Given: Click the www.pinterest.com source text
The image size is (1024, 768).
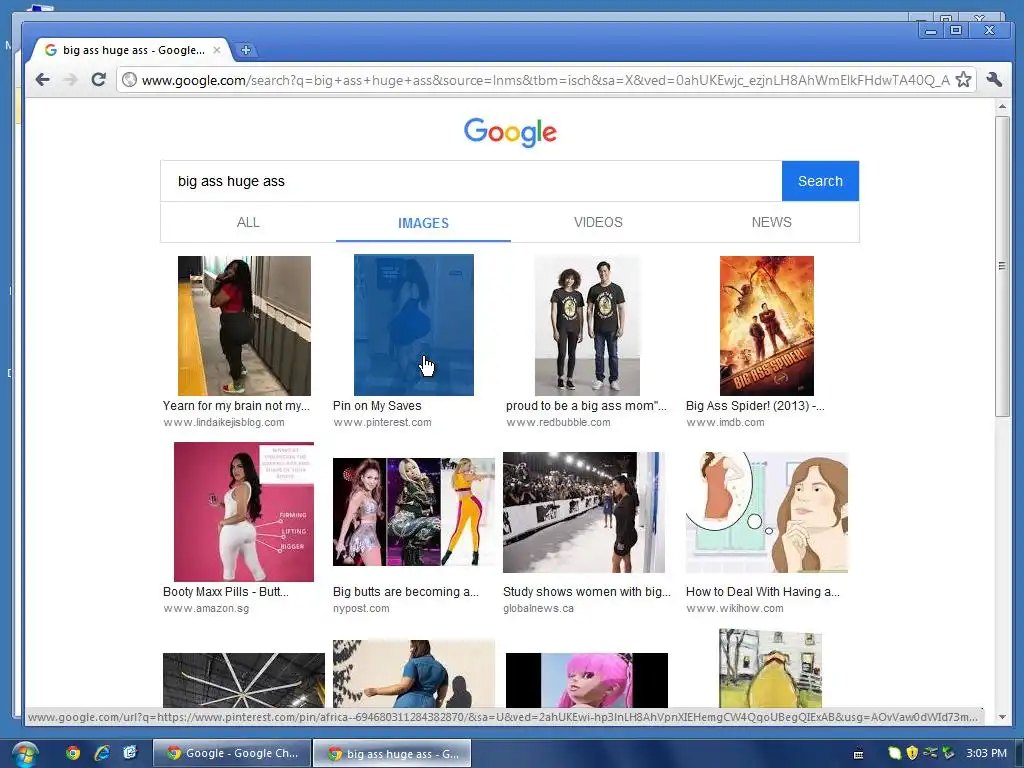Looking at the screenshot, I should (382, 423).
